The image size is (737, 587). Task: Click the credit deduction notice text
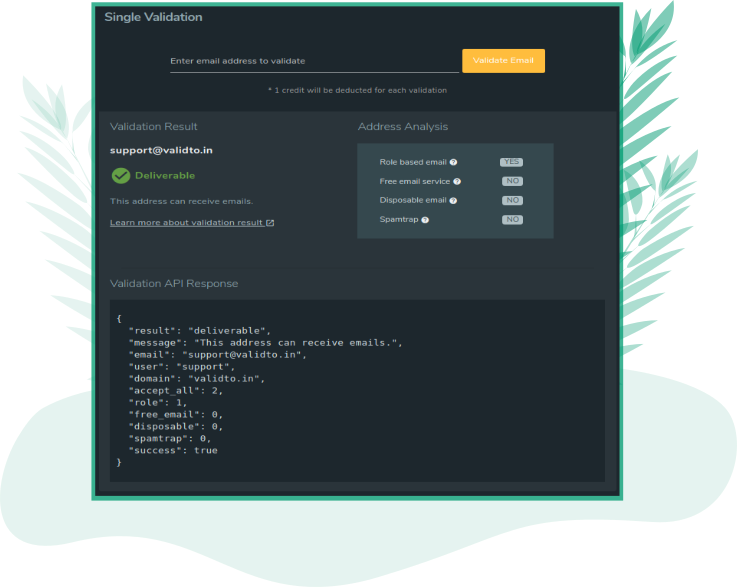358,90
